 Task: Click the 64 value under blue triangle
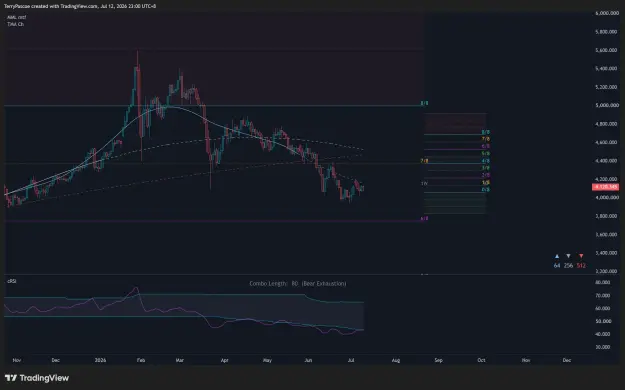coord(557,266)
